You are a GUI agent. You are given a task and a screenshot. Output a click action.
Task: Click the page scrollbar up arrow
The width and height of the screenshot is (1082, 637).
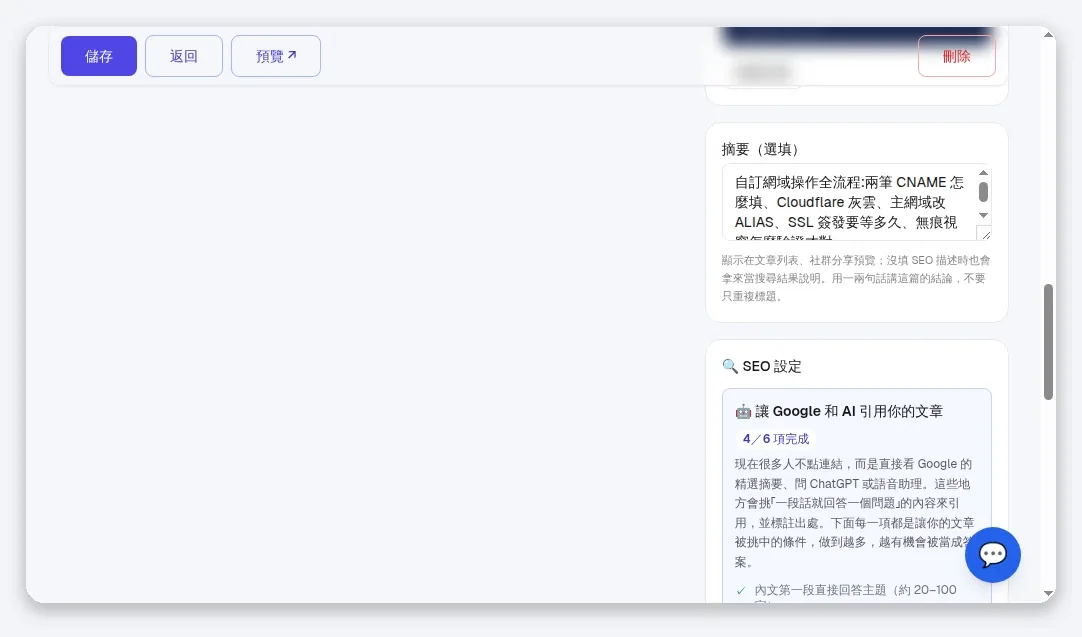(x=1049, y=34)
